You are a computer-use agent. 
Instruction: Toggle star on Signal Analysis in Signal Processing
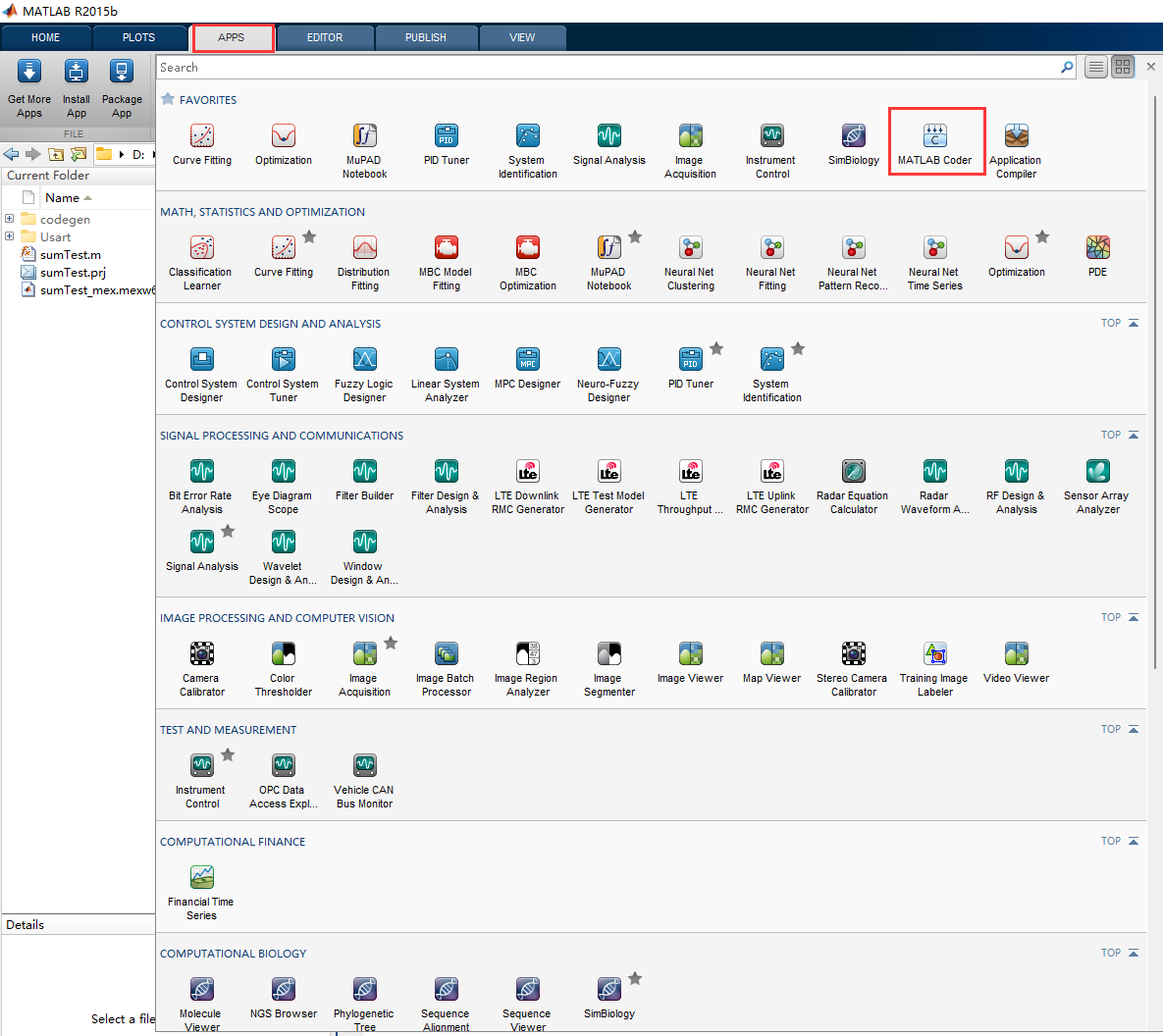[228, 531]
